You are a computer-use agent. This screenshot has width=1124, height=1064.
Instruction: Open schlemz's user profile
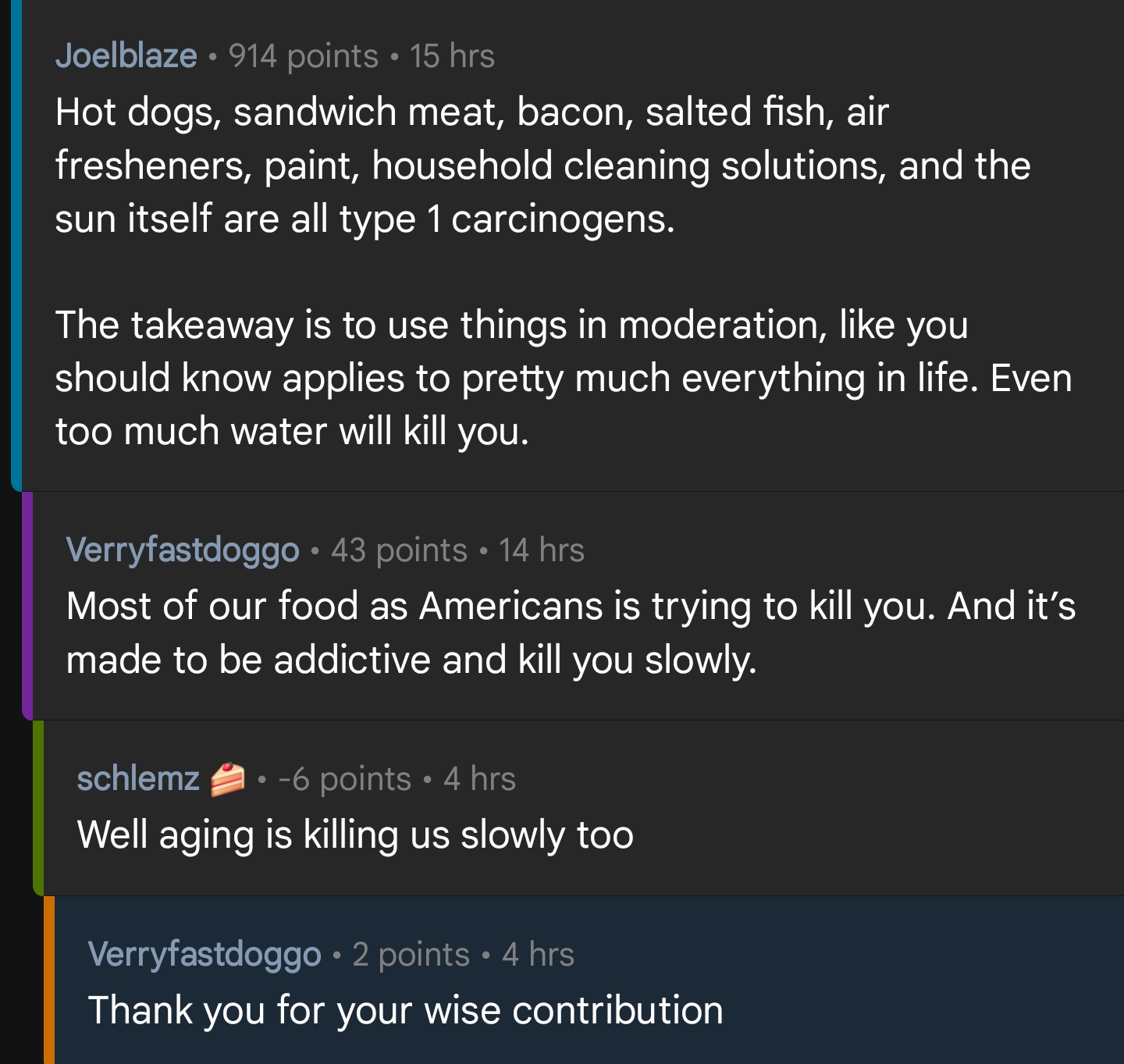(138, 779)
